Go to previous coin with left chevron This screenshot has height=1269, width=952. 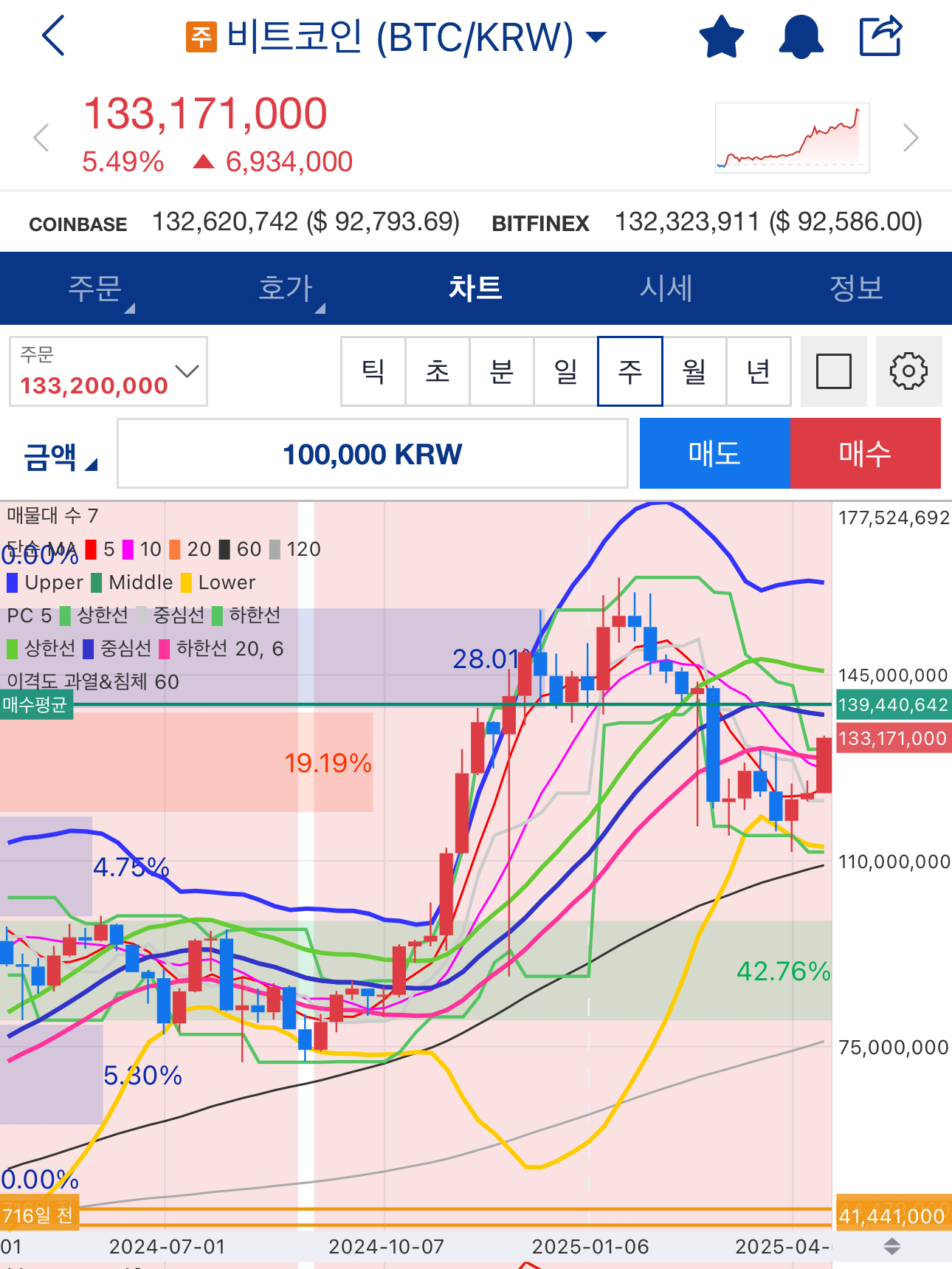click(x=41, y=138)
